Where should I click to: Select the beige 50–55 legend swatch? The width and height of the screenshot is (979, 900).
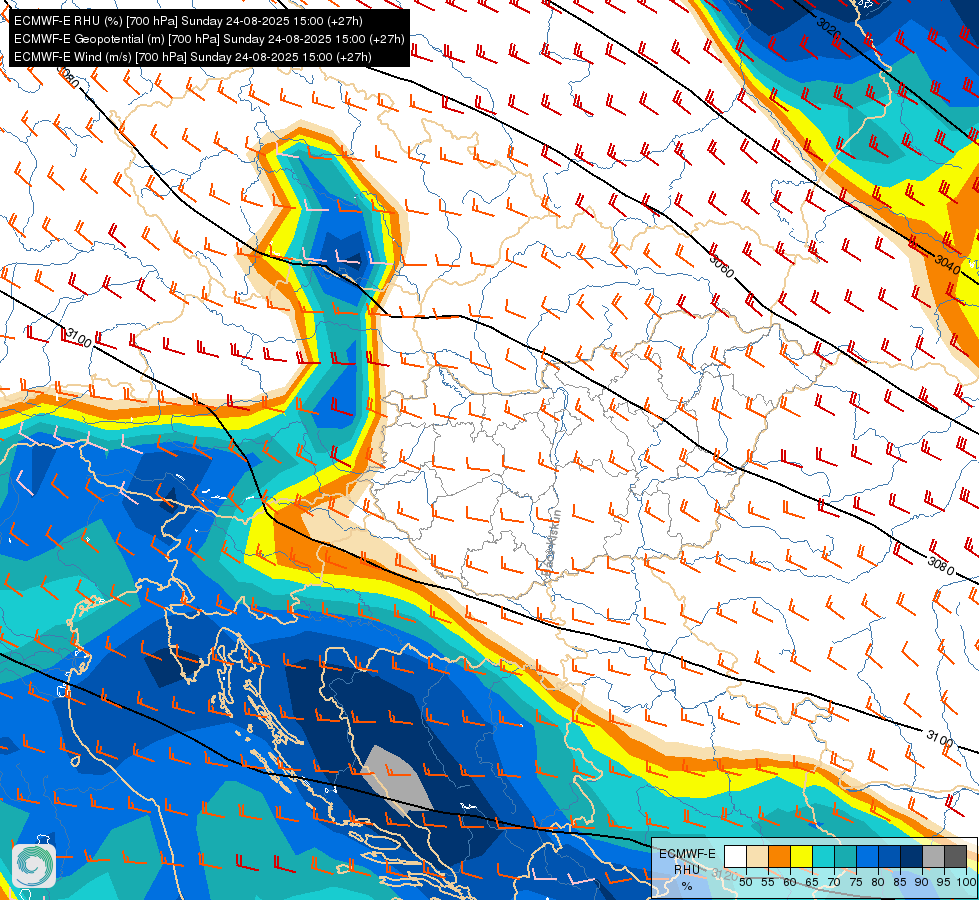coord(757,856)
